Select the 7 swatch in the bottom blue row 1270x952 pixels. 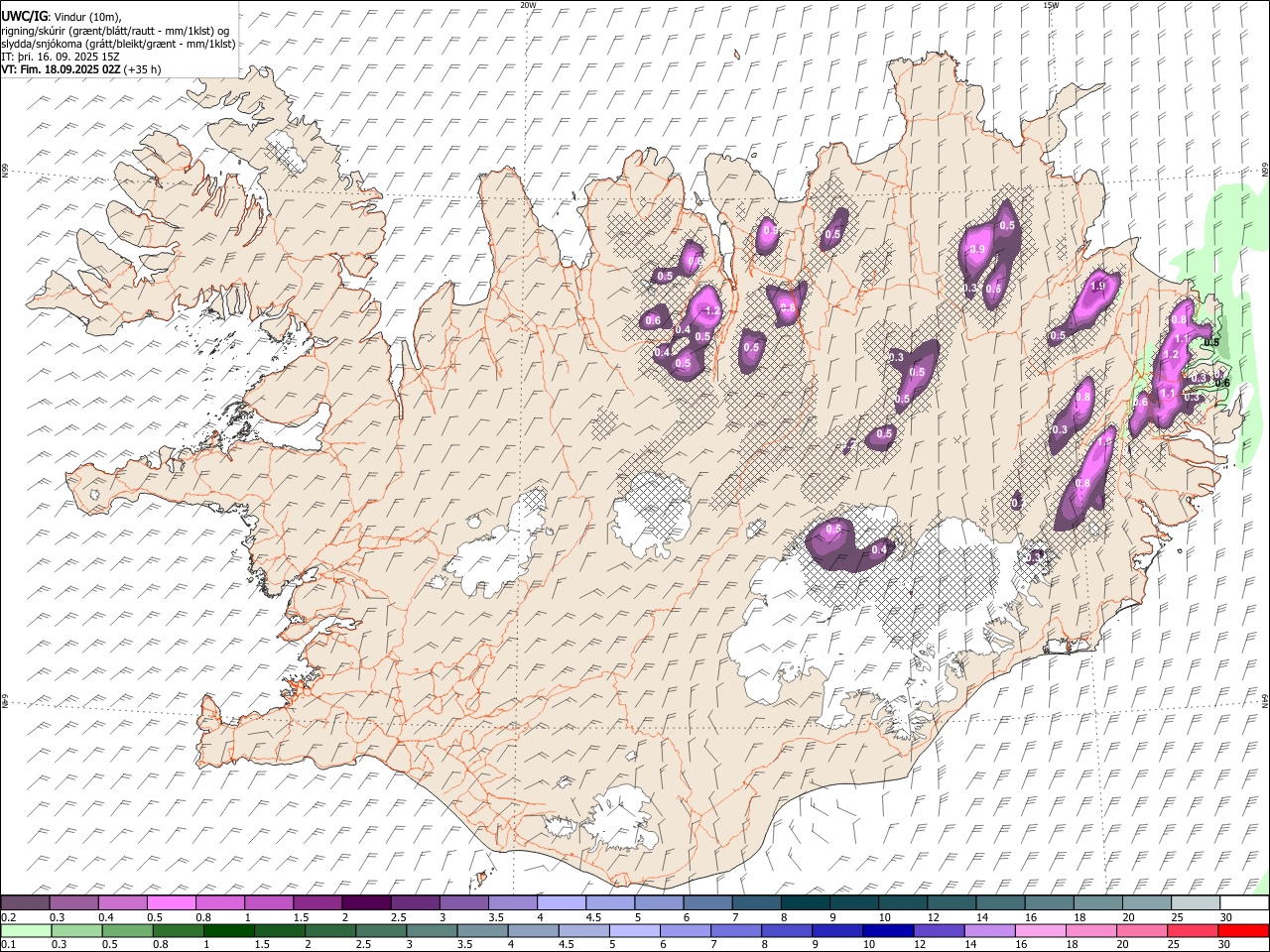735,931
